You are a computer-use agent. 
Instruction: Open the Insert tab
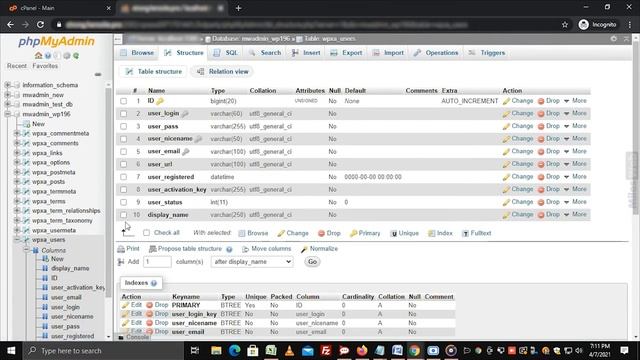point(306,53)
